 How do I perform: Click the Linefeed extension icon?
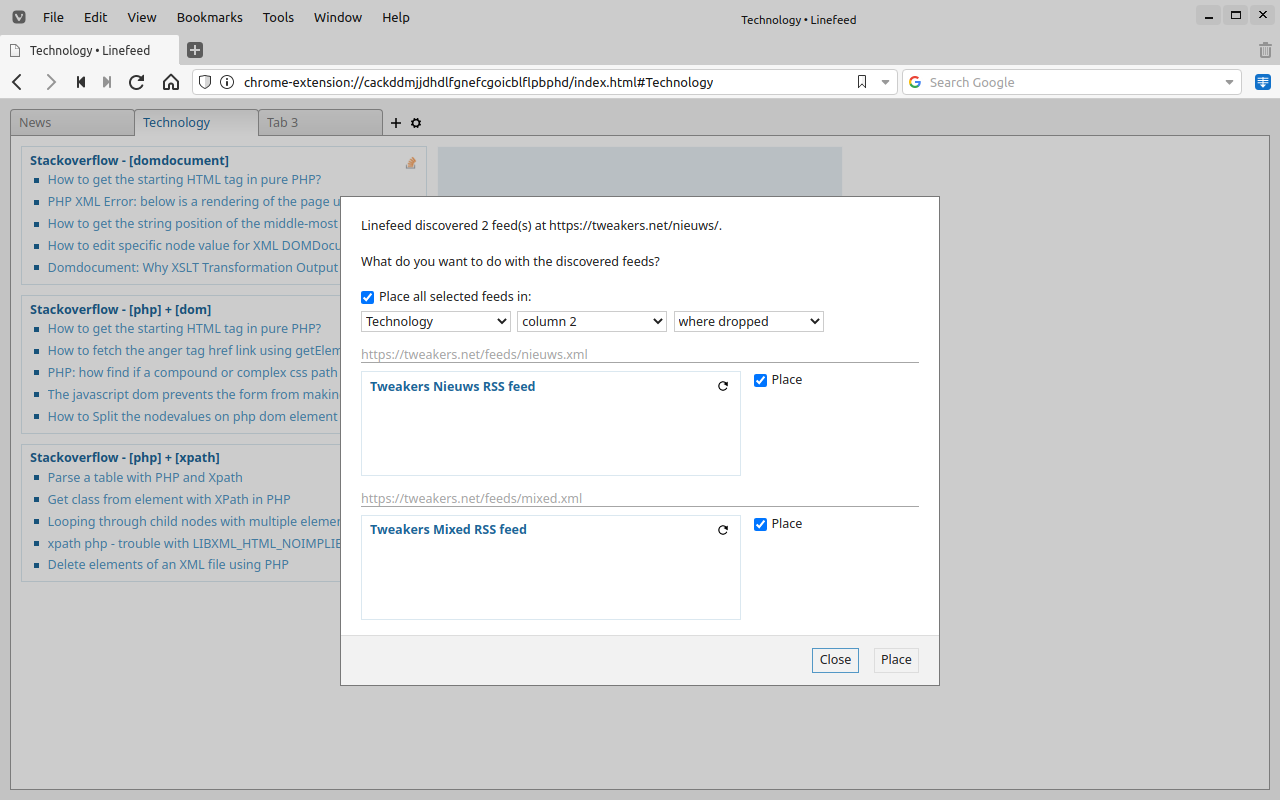[x=1263, y=82]
